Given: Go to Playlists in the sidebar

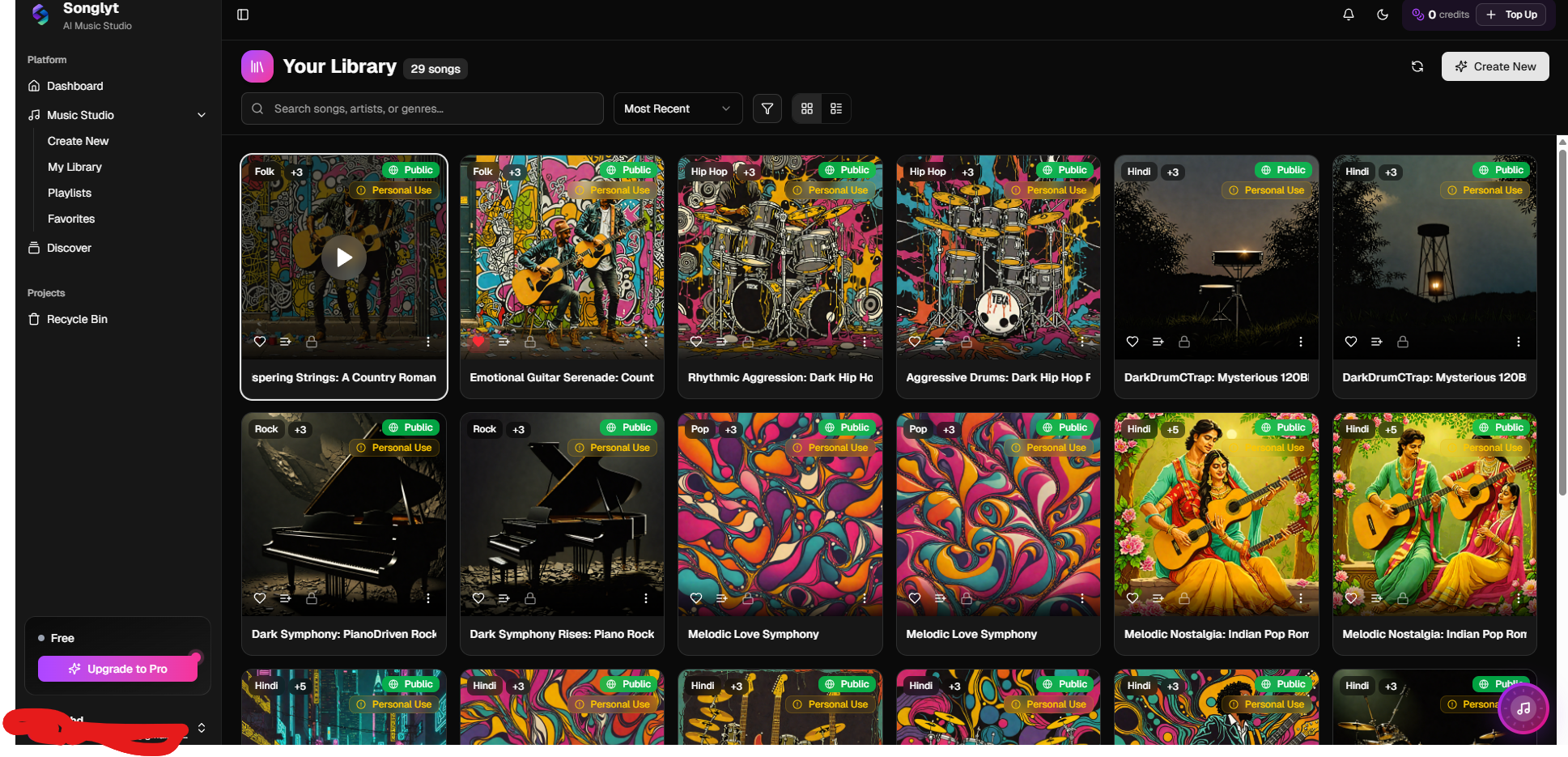Looking at the screenshot, I should point(69,193).
